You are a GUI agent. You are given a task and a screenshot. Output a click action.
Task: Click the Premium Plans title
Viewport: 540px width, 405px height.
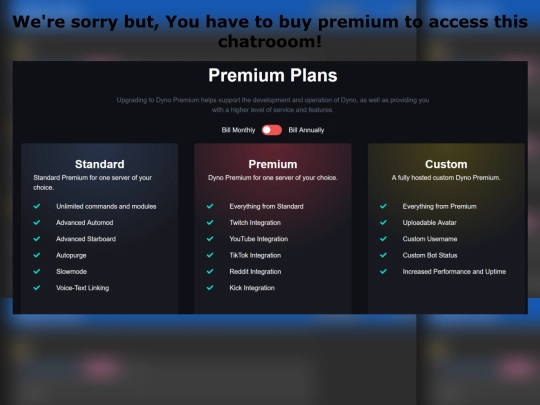(273, 75)
